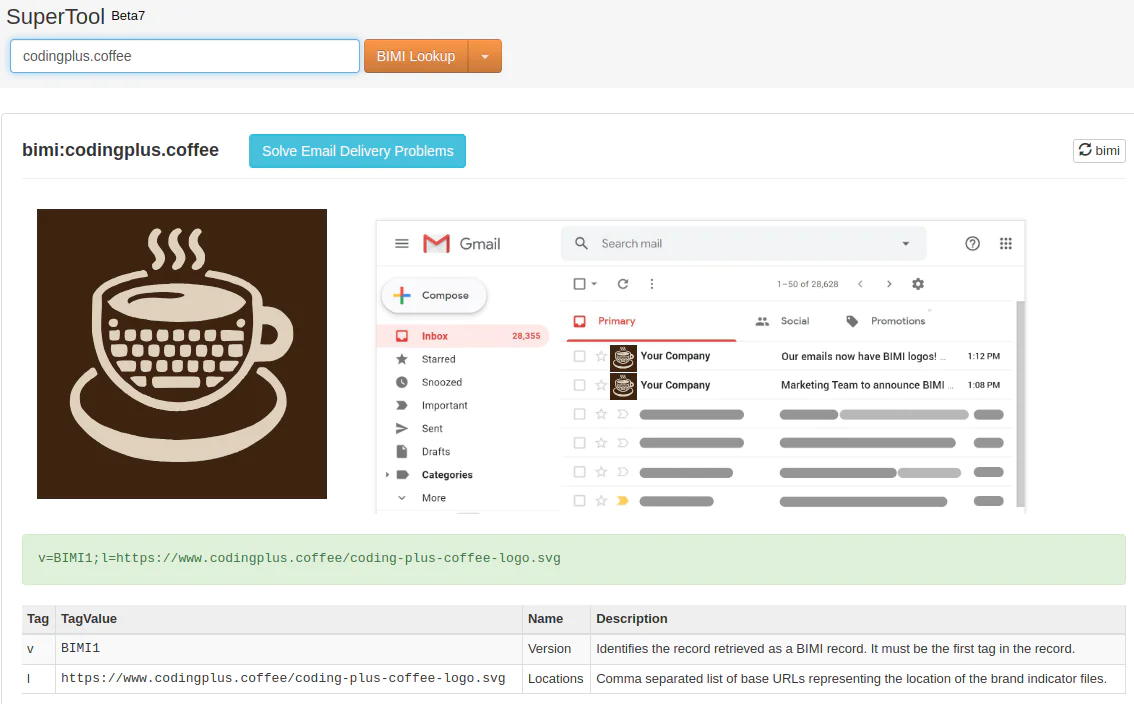This screenshot has width=1134, height=704.
Task: Click the '1–50 of 28,628' pagination text
Action: coord(808,284)
